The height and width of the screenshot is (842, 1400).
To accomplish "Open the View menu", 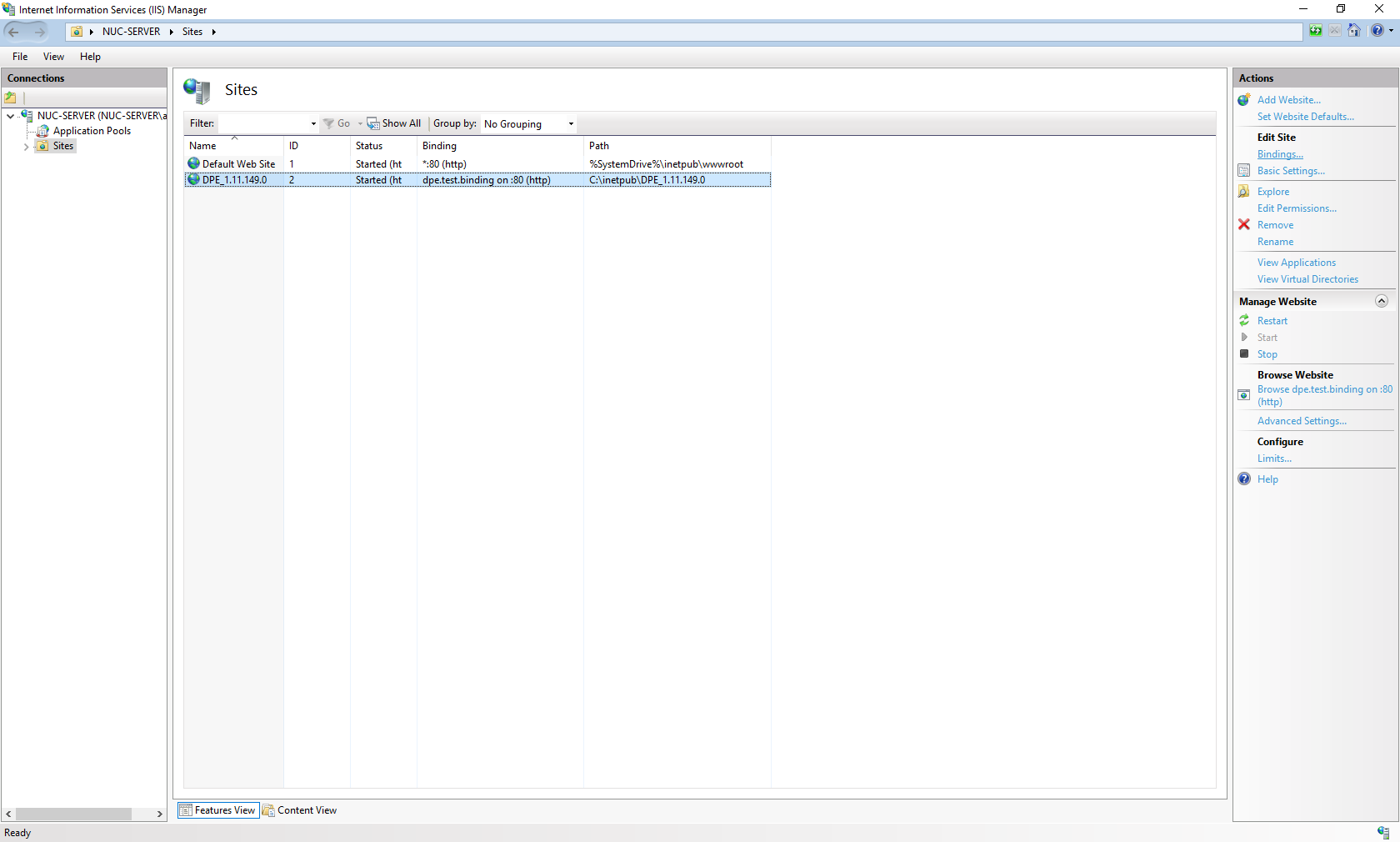I will [x=53, y=57].
